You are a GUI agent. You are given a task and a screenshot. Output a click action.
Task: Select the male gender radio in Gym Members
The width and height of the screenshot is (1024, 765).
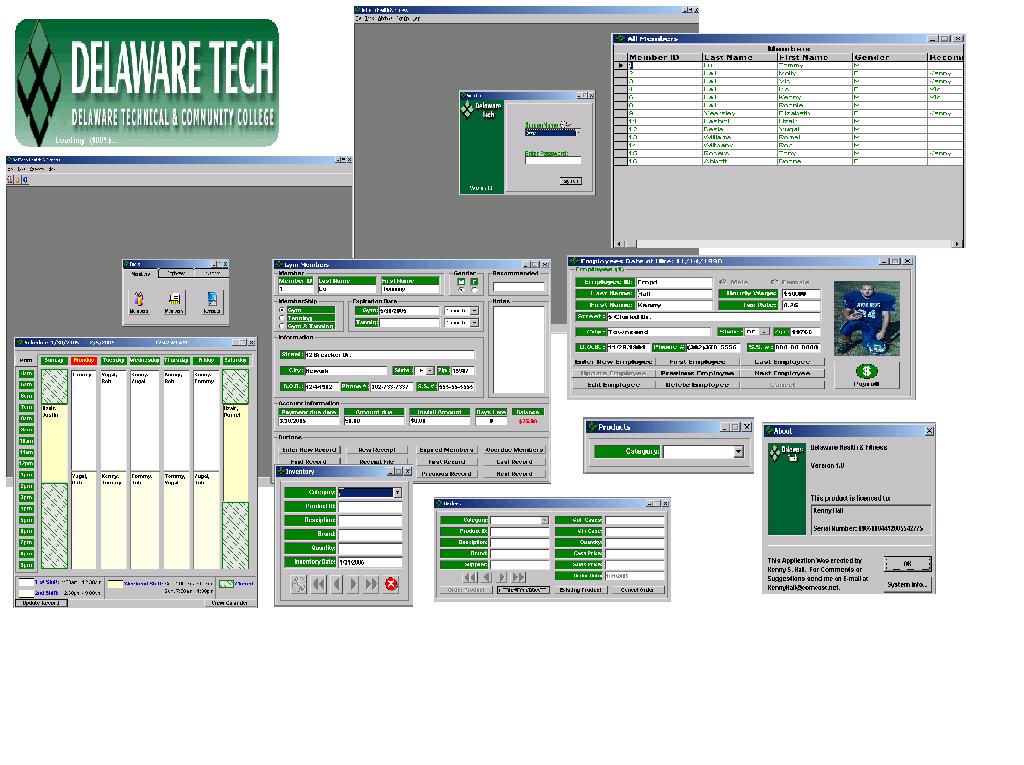coord(461,289)
